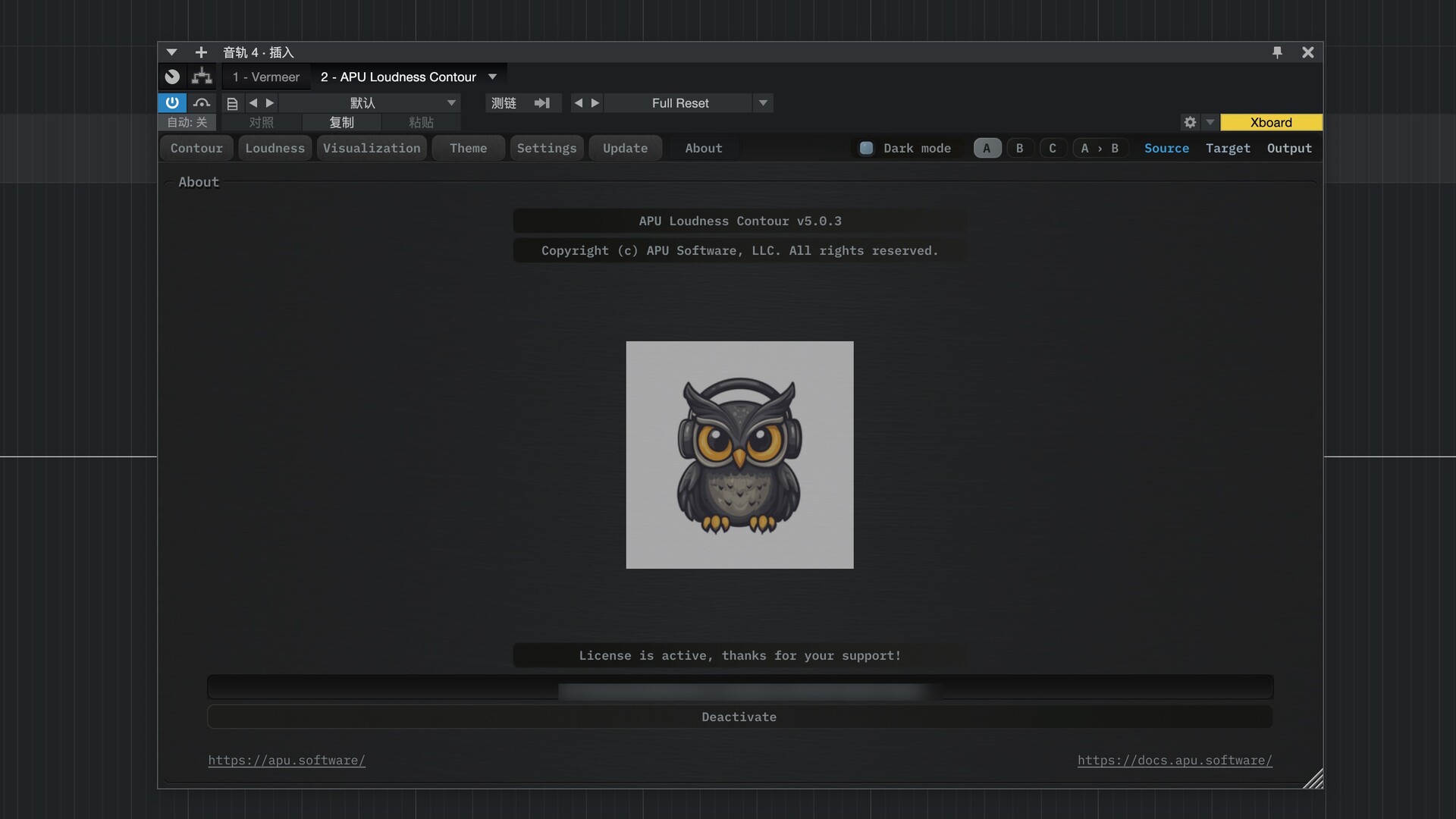Open the Theme tab

tap(468, 149)
